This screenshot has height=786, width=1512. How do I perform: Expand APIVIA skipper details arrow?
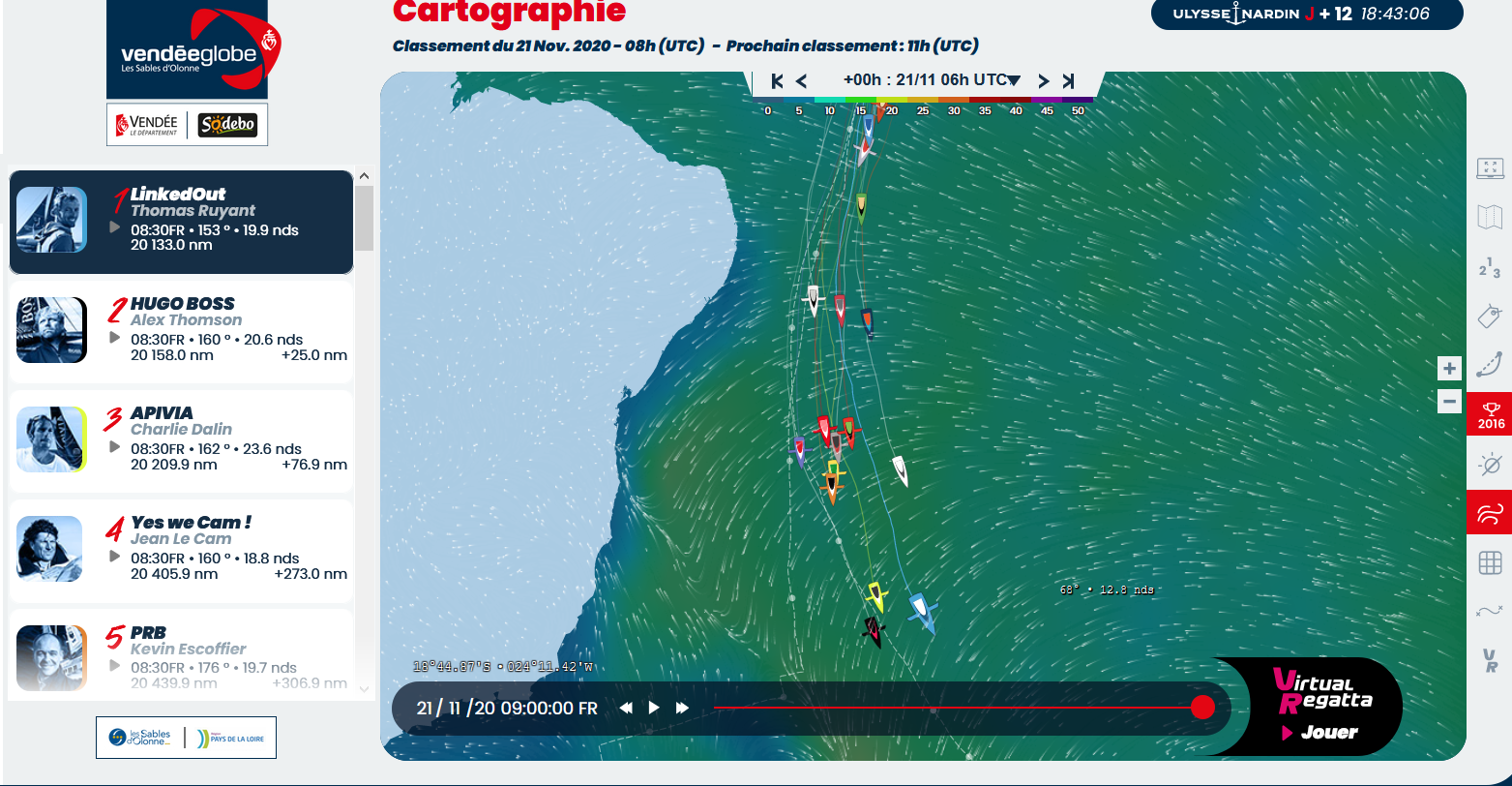pyautogui.click(x=115, y=446)
